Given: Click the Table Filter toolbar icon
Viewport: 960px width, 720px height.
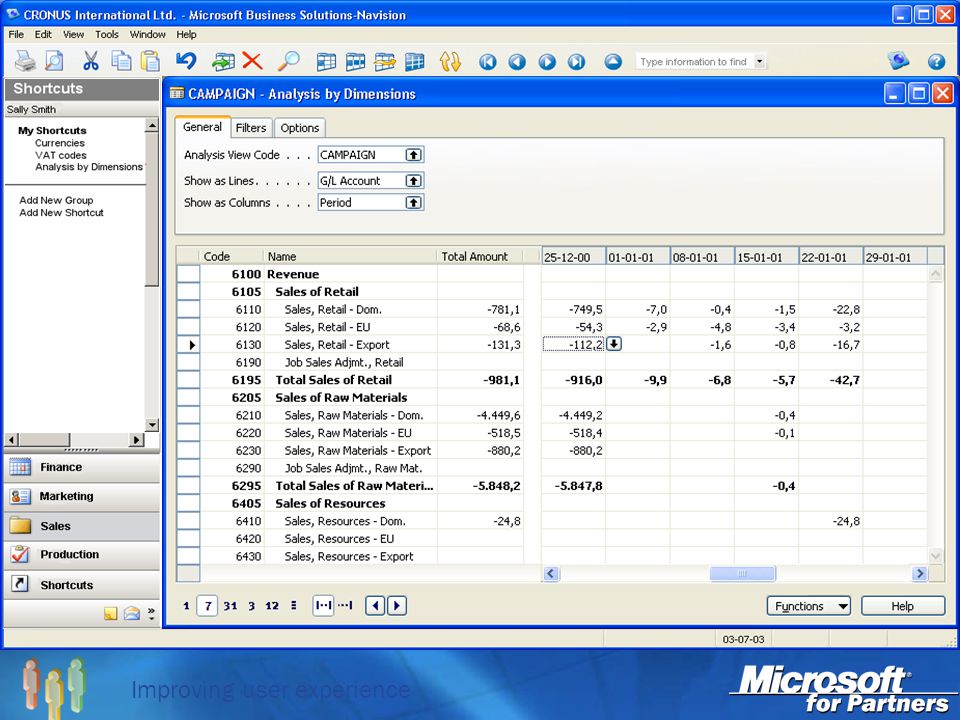Looking at the screenshot, I should pyautogui.click(x=356, y=62).
